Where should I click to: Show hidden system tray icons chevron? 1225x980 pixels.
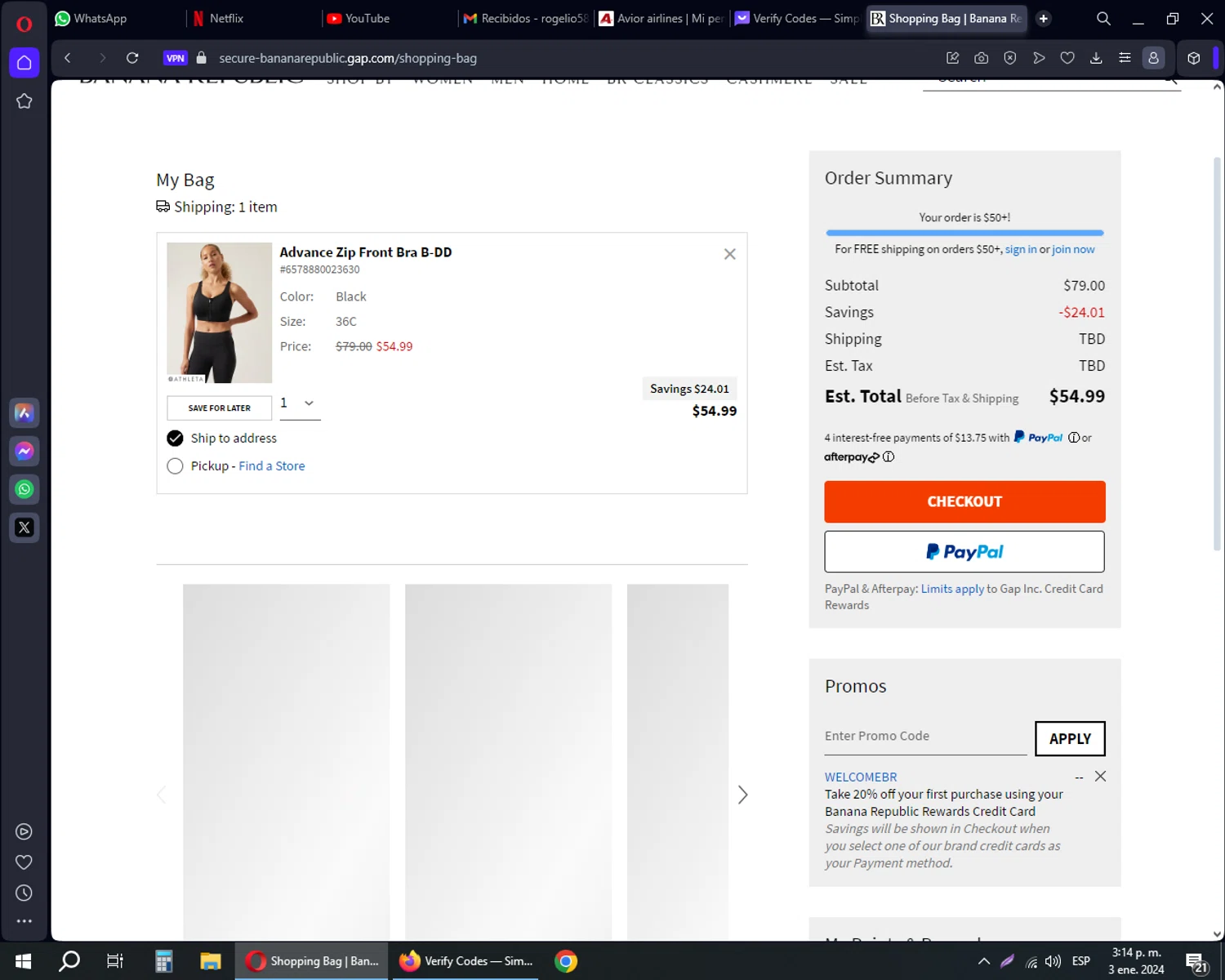tap(984, 961)
